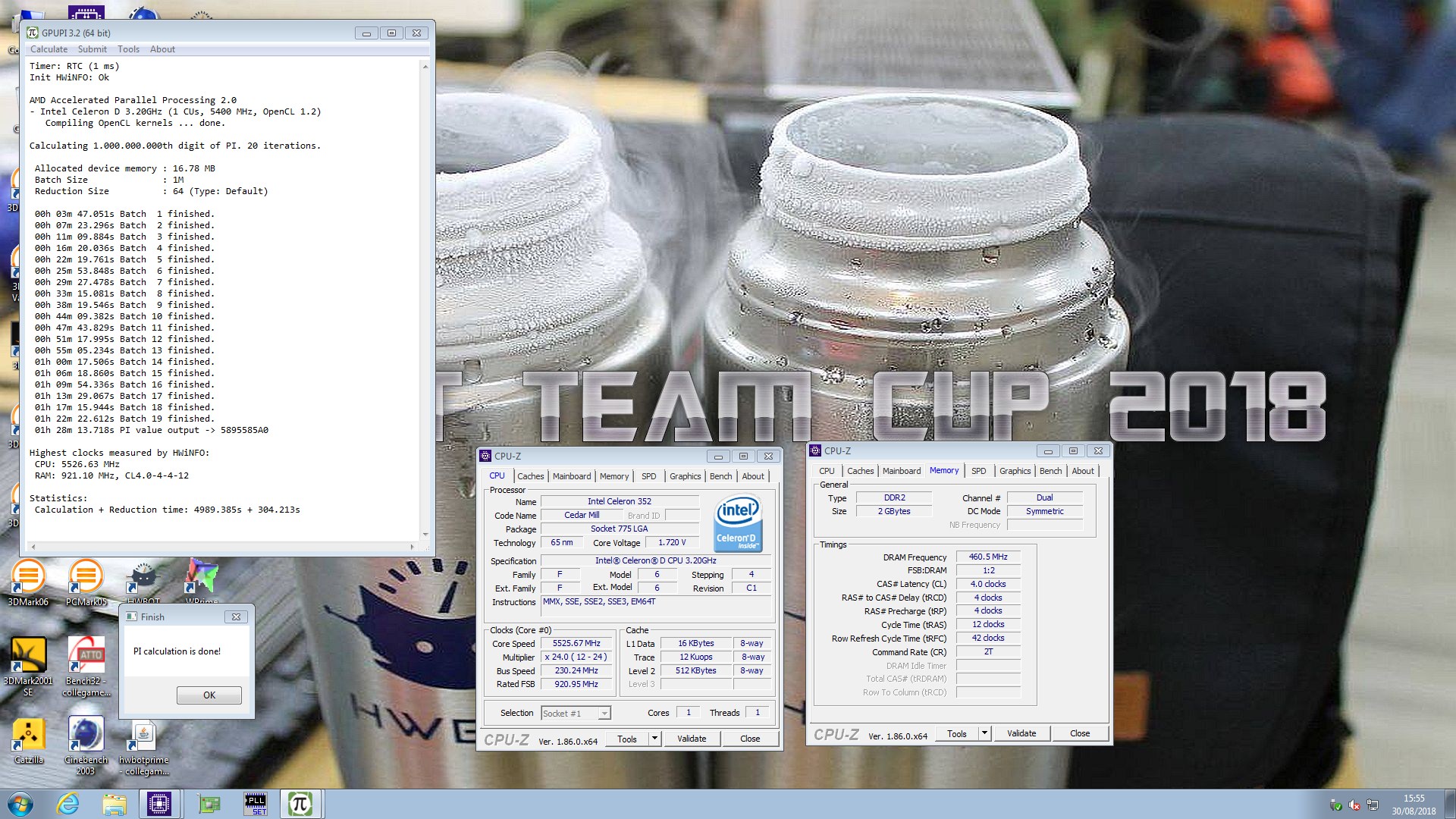Switch to CPU-Z taskbar button
Screen dimensions: 1456x819
point(159,804)
